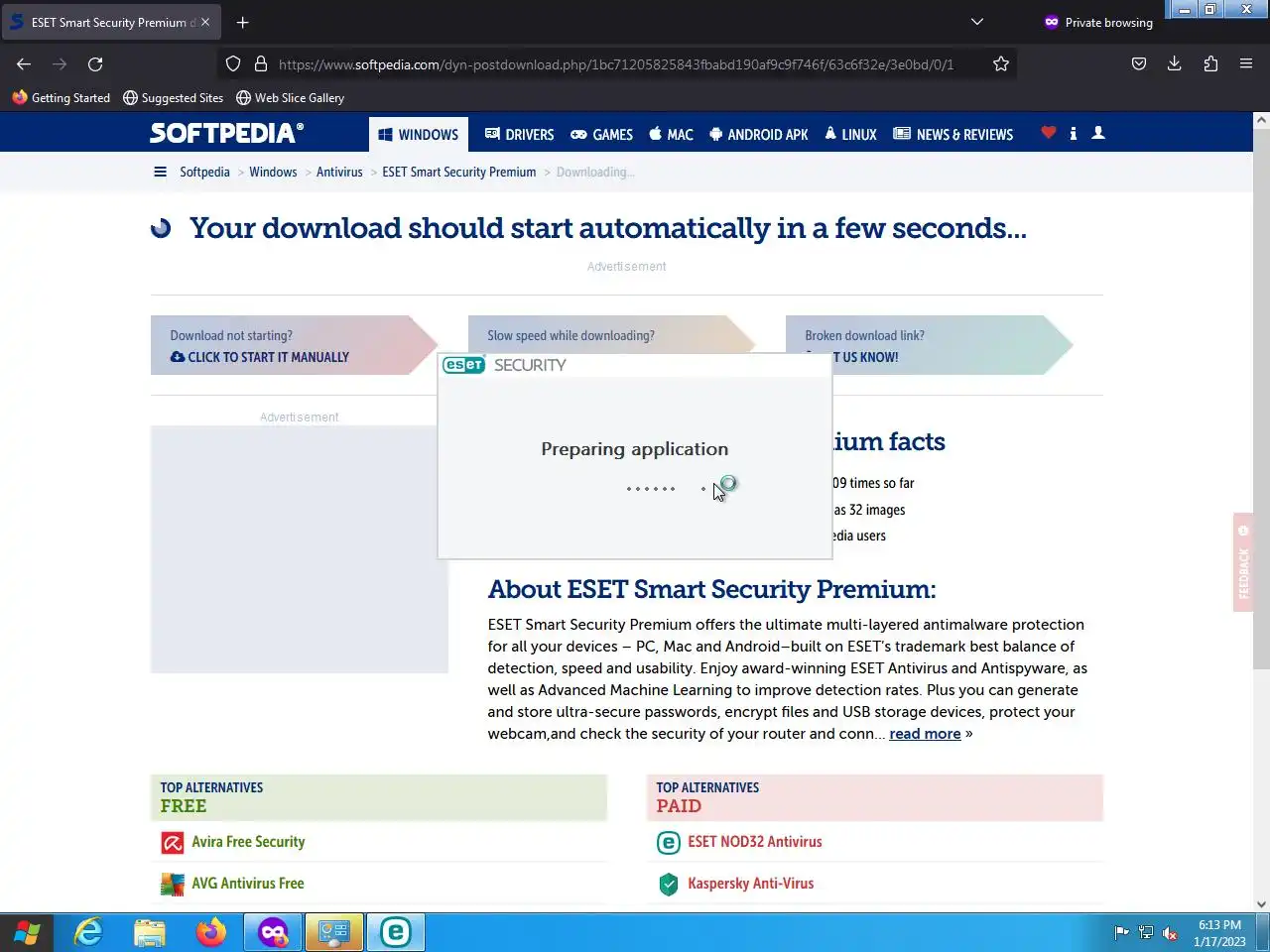Click the Softpedia breadcrumb link
Screen dimensions: 1270x952
click(204, 172)
